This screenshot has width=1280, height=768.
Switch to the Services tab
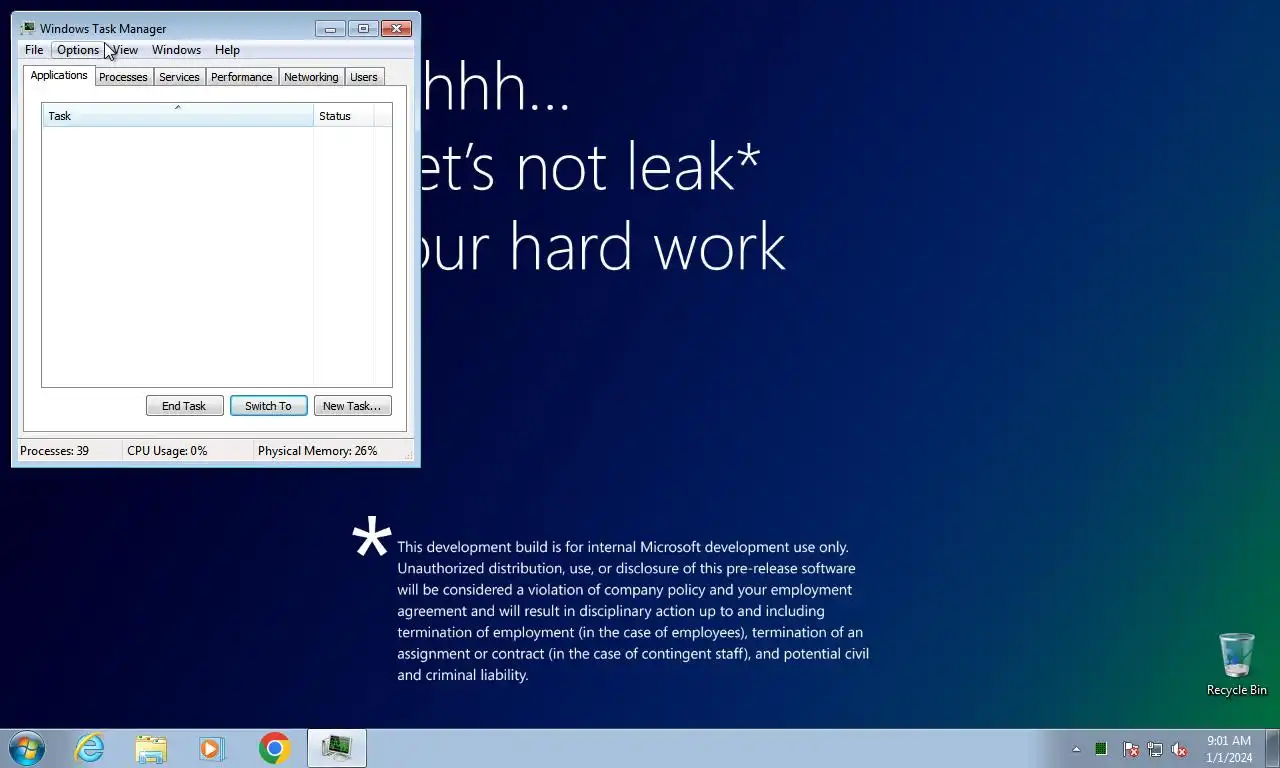coord(179,77)
